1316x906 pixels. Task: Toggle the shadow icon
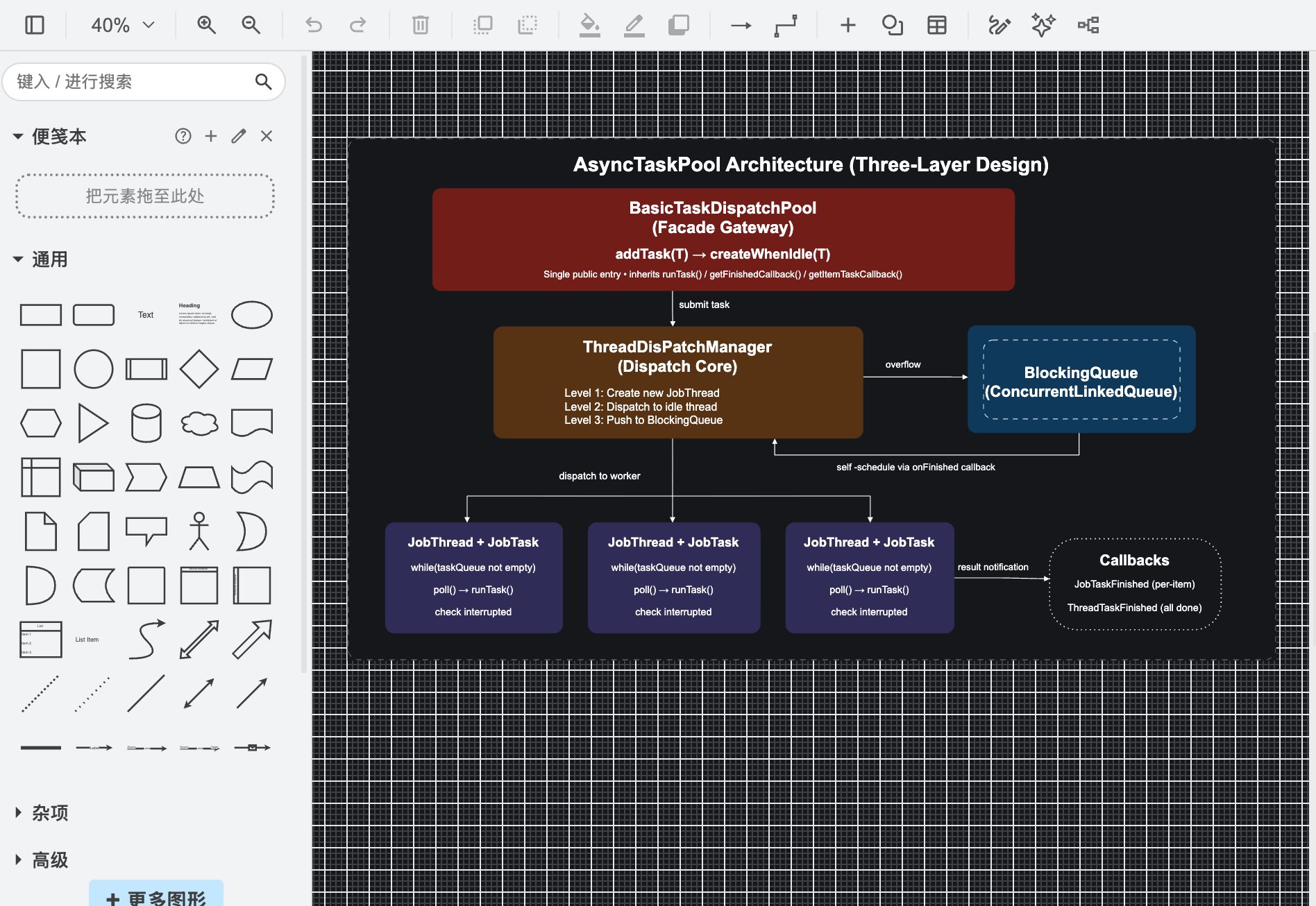[679, 26]
